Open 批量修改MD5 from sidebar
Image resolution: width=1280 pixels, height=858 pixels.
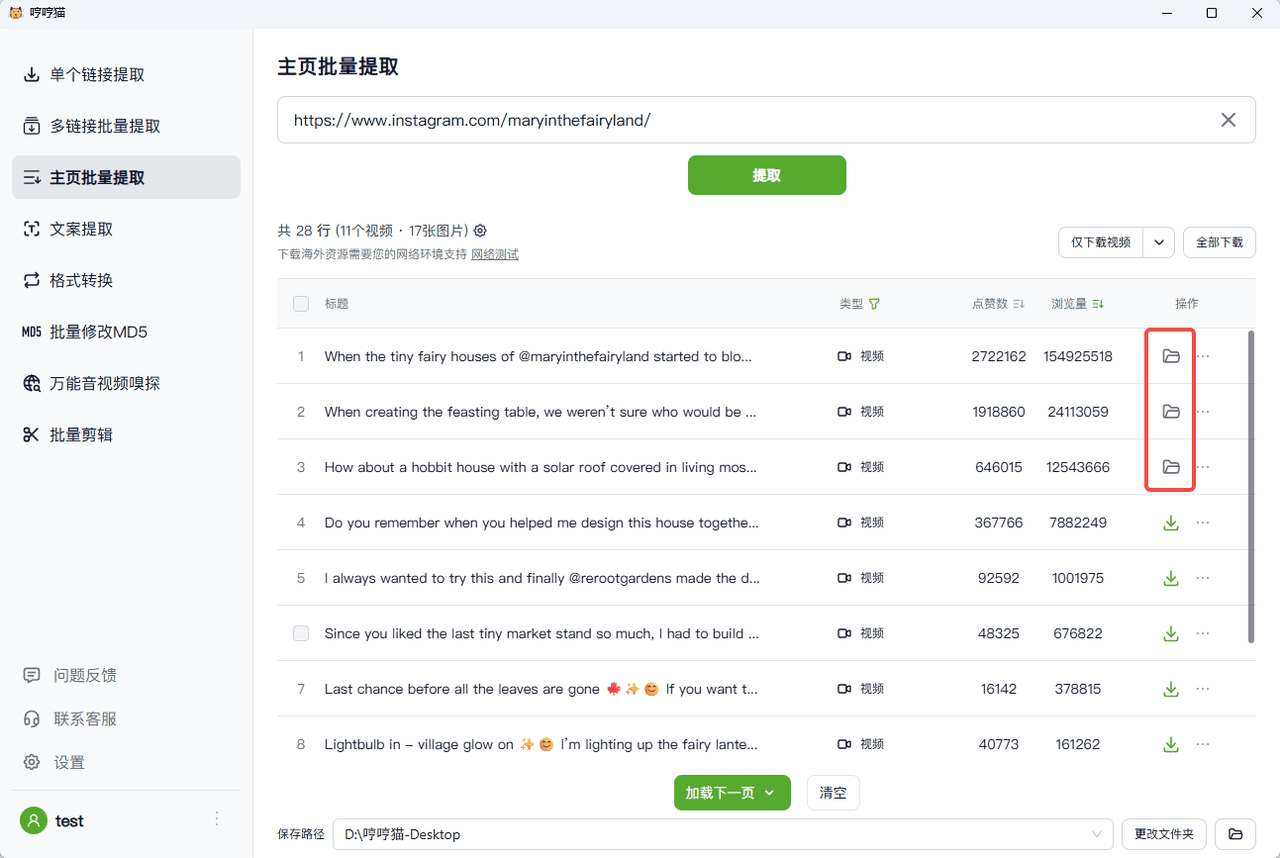98,332
